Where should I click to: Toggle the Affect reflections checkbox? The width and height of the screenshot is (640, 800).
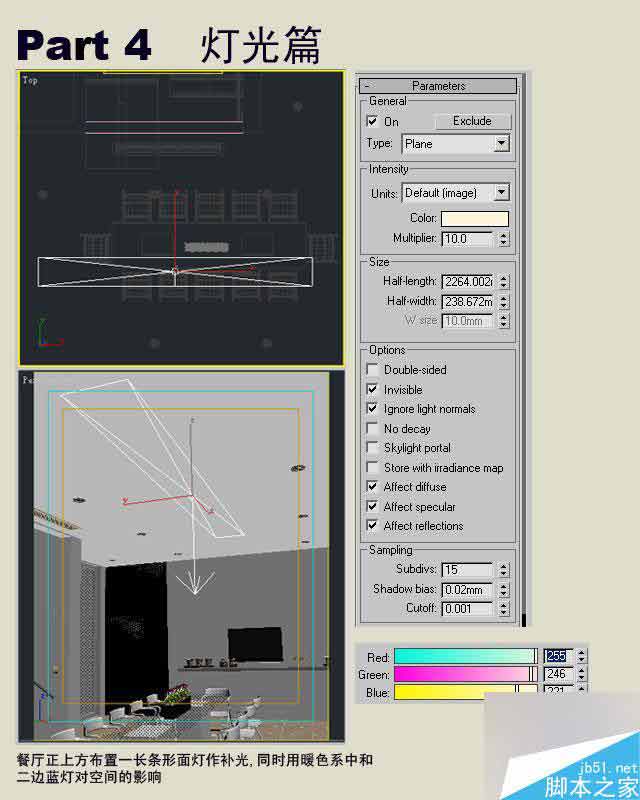373,526
